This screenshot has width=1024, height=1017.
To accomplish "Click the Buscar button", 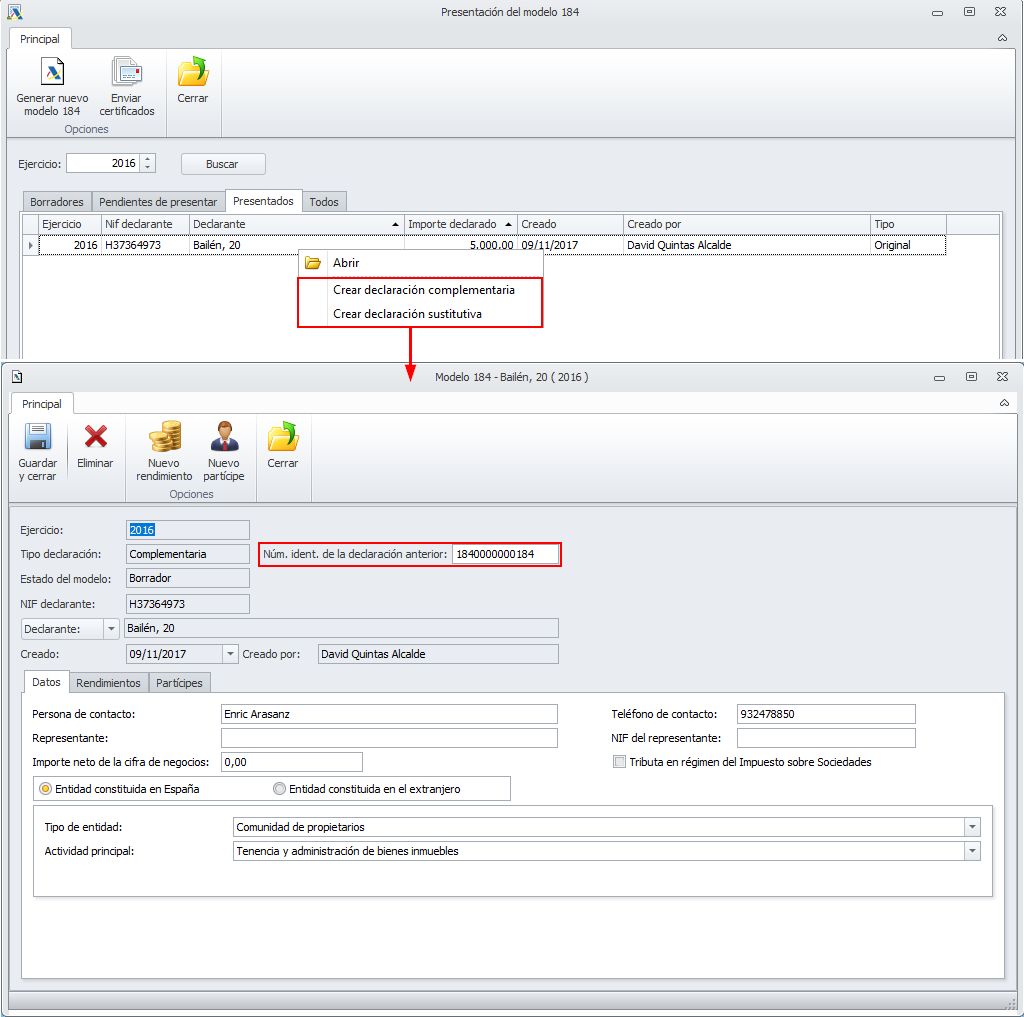I will point(223,164).
